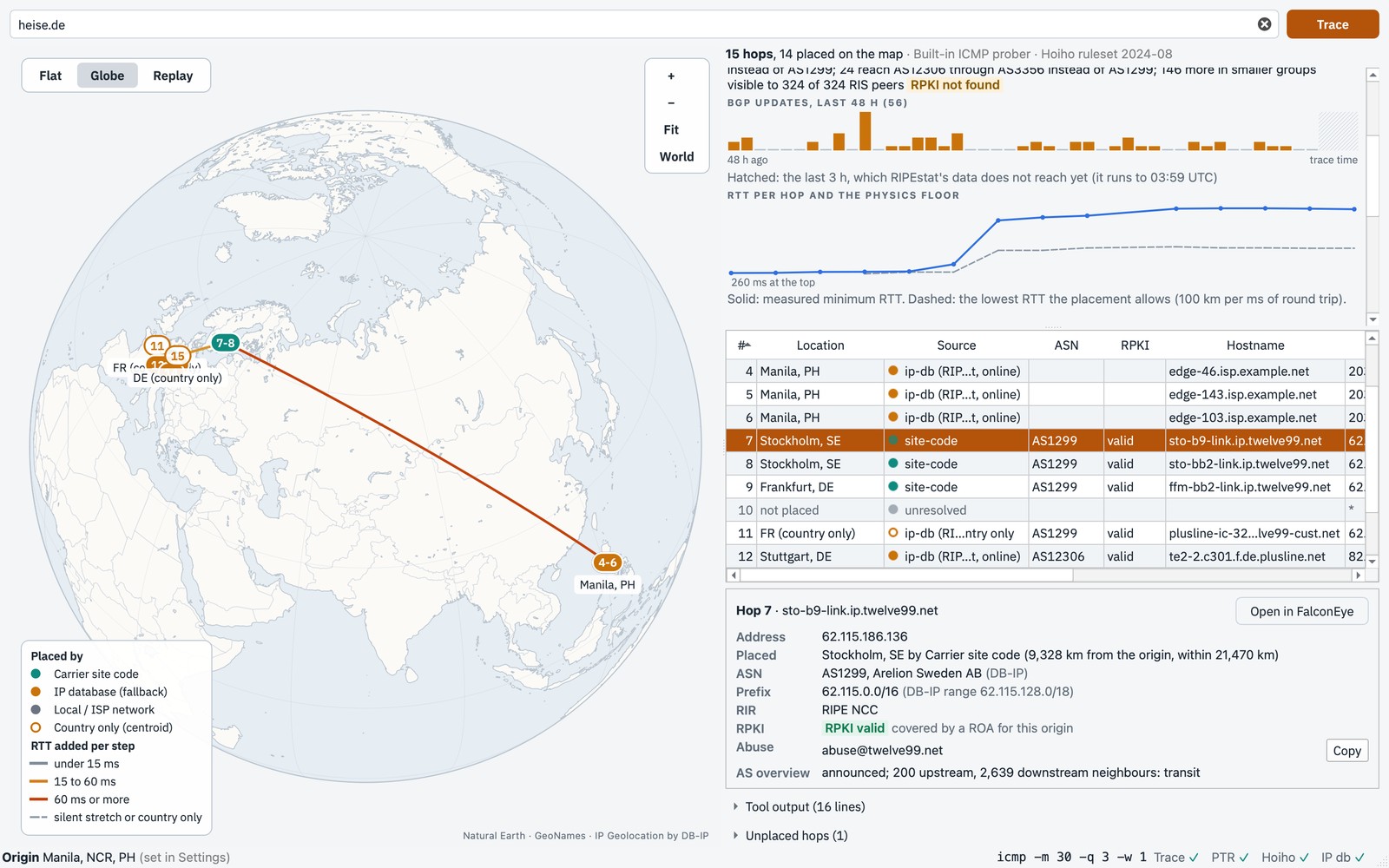1389x868 pixels.
Task: Select the Globe view mode
Action: tap(108, 76)
